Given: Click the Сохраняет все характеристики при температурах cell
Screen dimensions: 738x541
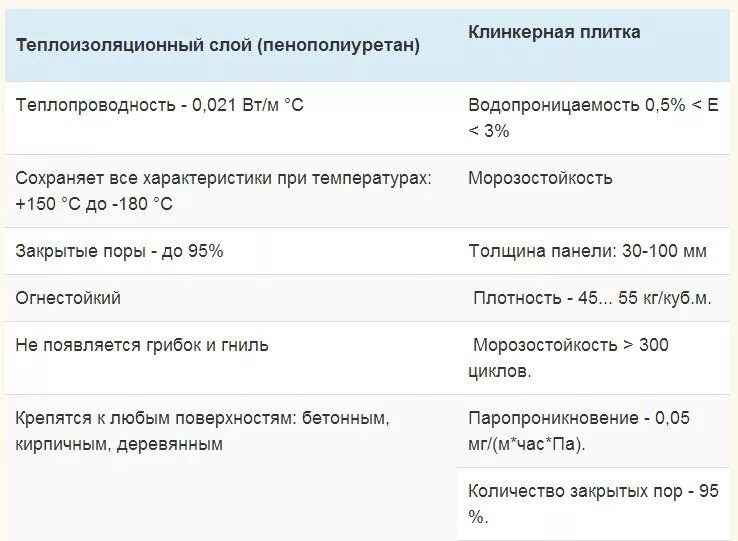Looking at the screenshot, I should (x=231, y=191).
